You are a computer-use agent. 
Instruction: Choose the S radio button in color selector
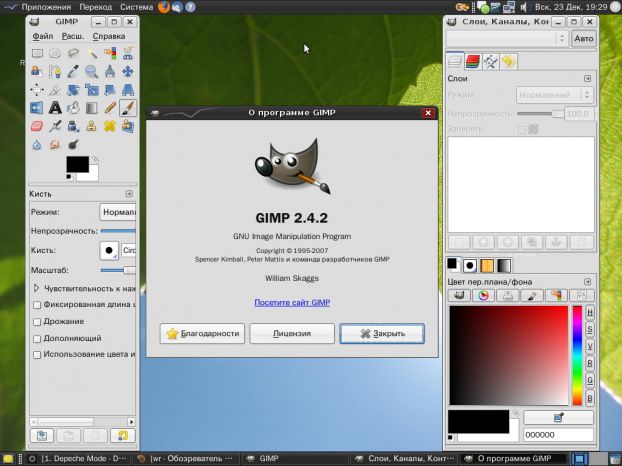590,330
